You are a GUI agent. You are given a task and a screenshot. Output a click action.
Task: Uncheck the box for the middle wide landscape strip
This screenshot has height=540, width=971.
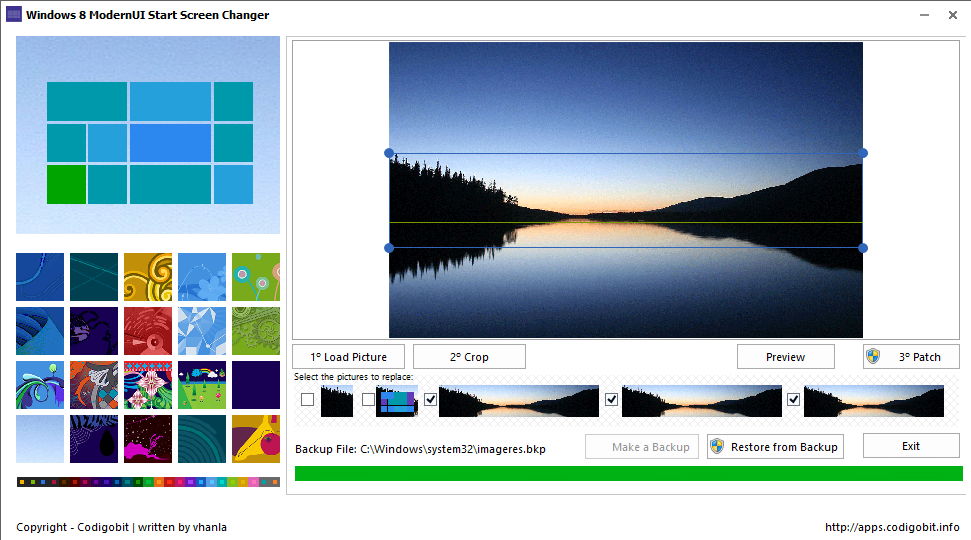(611, 399)
